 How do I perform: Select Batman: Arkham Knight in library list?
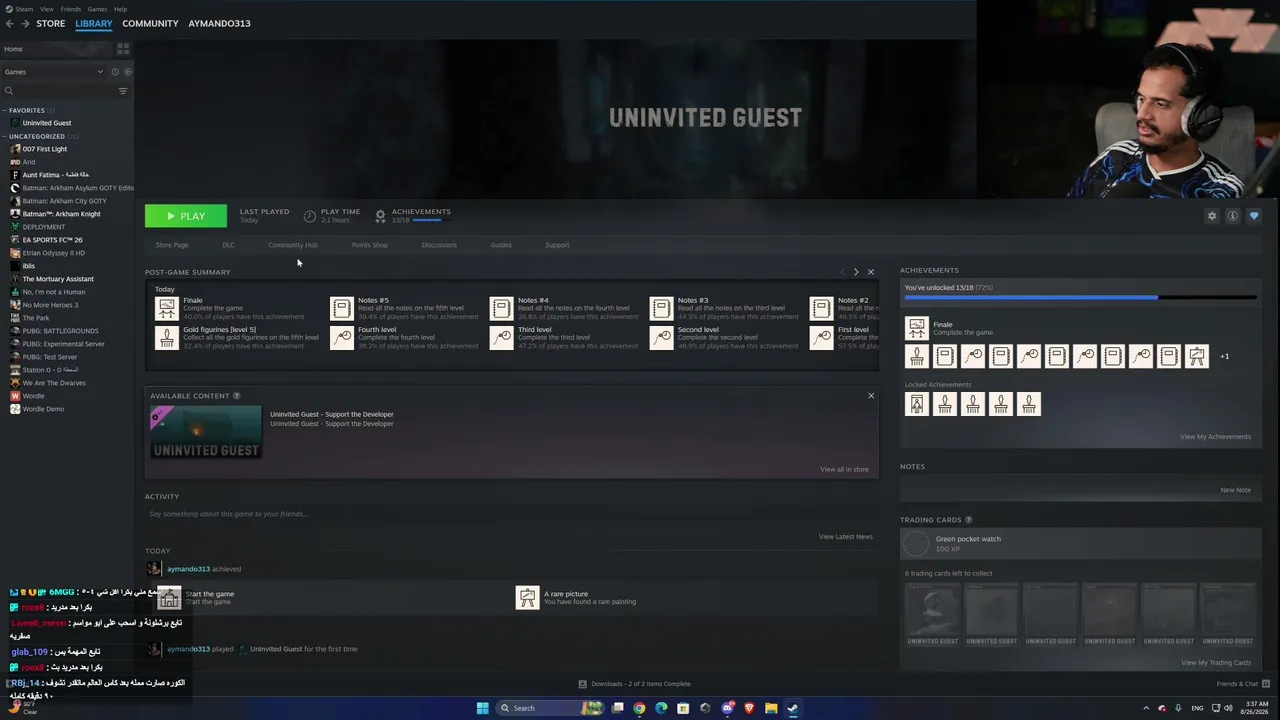pyautogui.click(x=61, y=214)
